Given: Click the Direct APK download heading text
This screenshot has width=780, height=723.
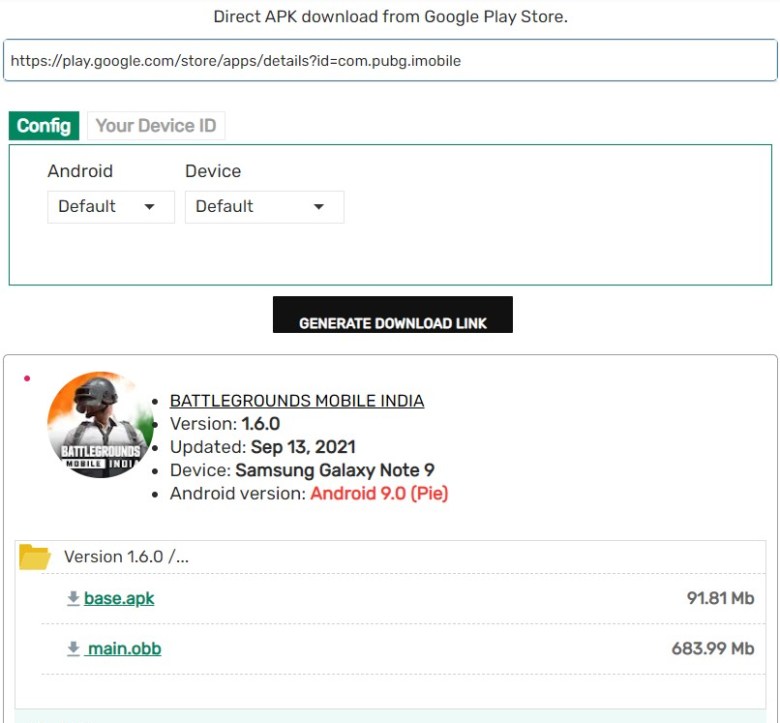Looking at the screenshot, I should click(390, 17).
